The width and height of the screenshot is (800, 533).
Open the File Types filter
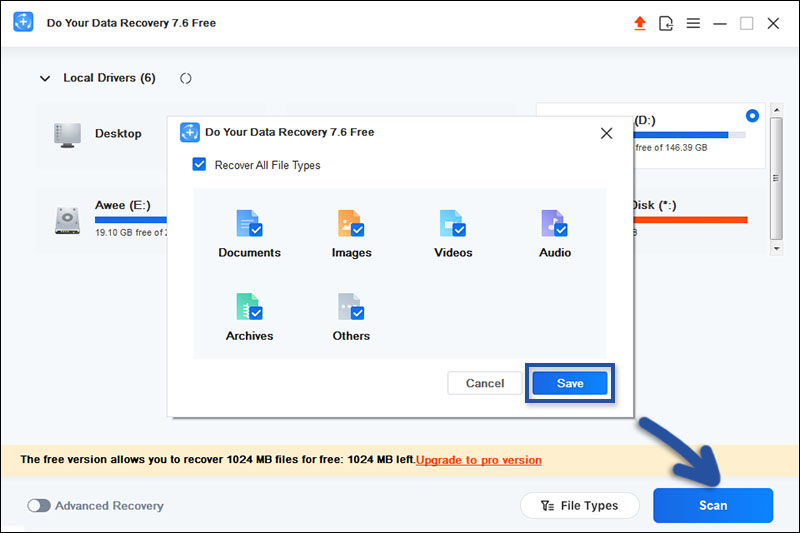pos(581,505)
